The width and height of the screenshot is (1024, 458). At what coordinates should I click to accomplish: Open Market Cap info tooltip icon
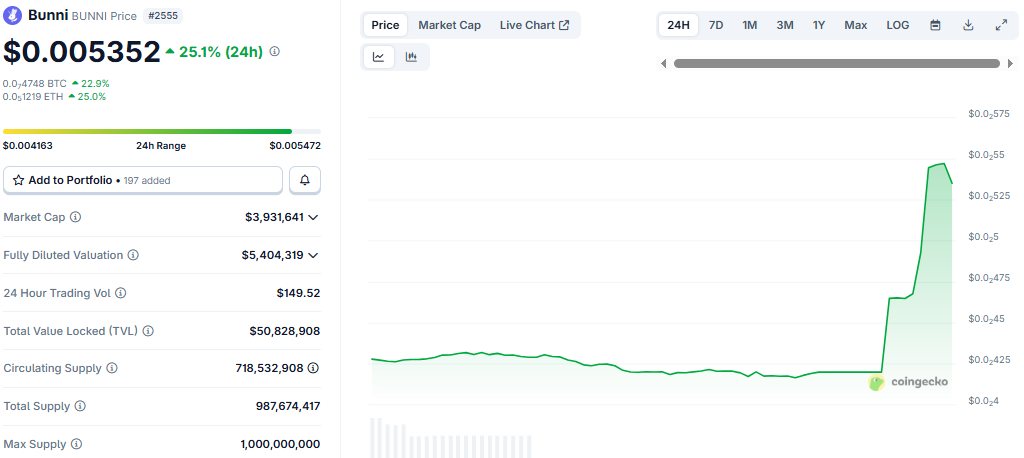click(76, 217)
